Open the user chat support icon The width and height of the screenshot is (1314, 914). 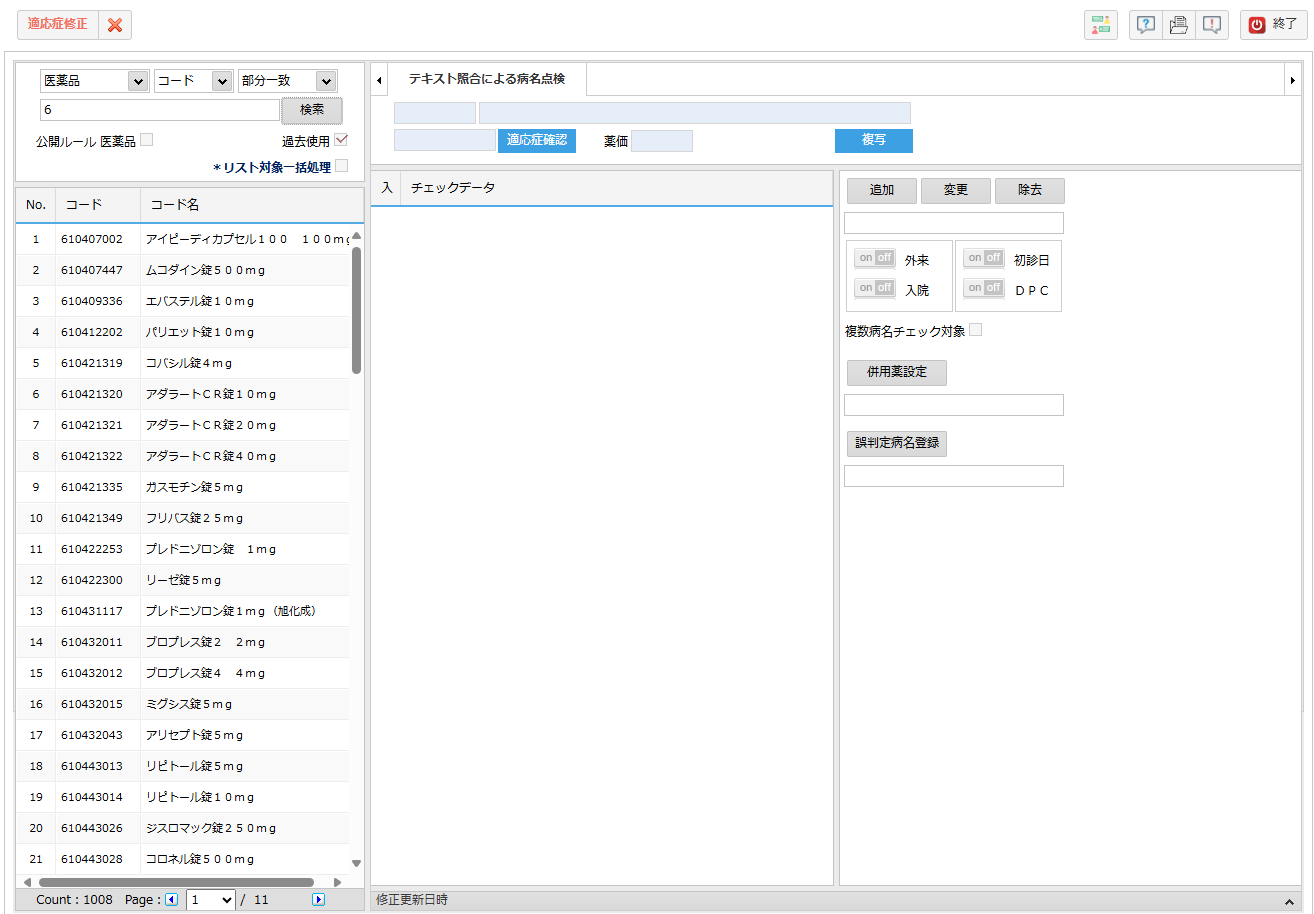click(1101, 25)
